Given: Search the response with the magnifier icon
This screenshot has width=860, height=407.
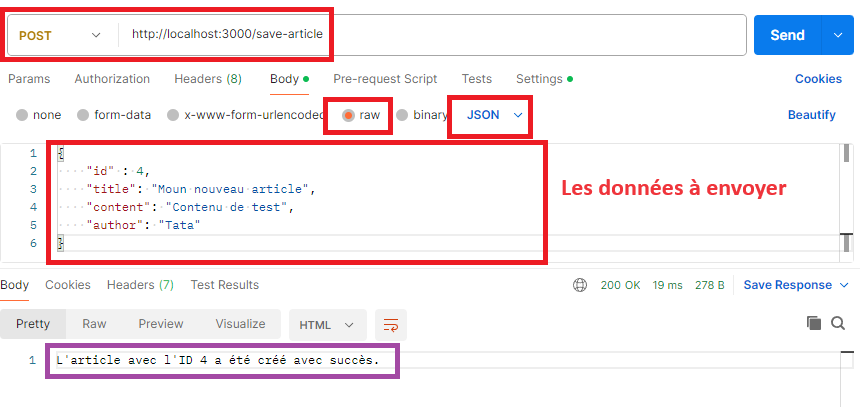Looking at the screenshot, I should coord(838,323).
